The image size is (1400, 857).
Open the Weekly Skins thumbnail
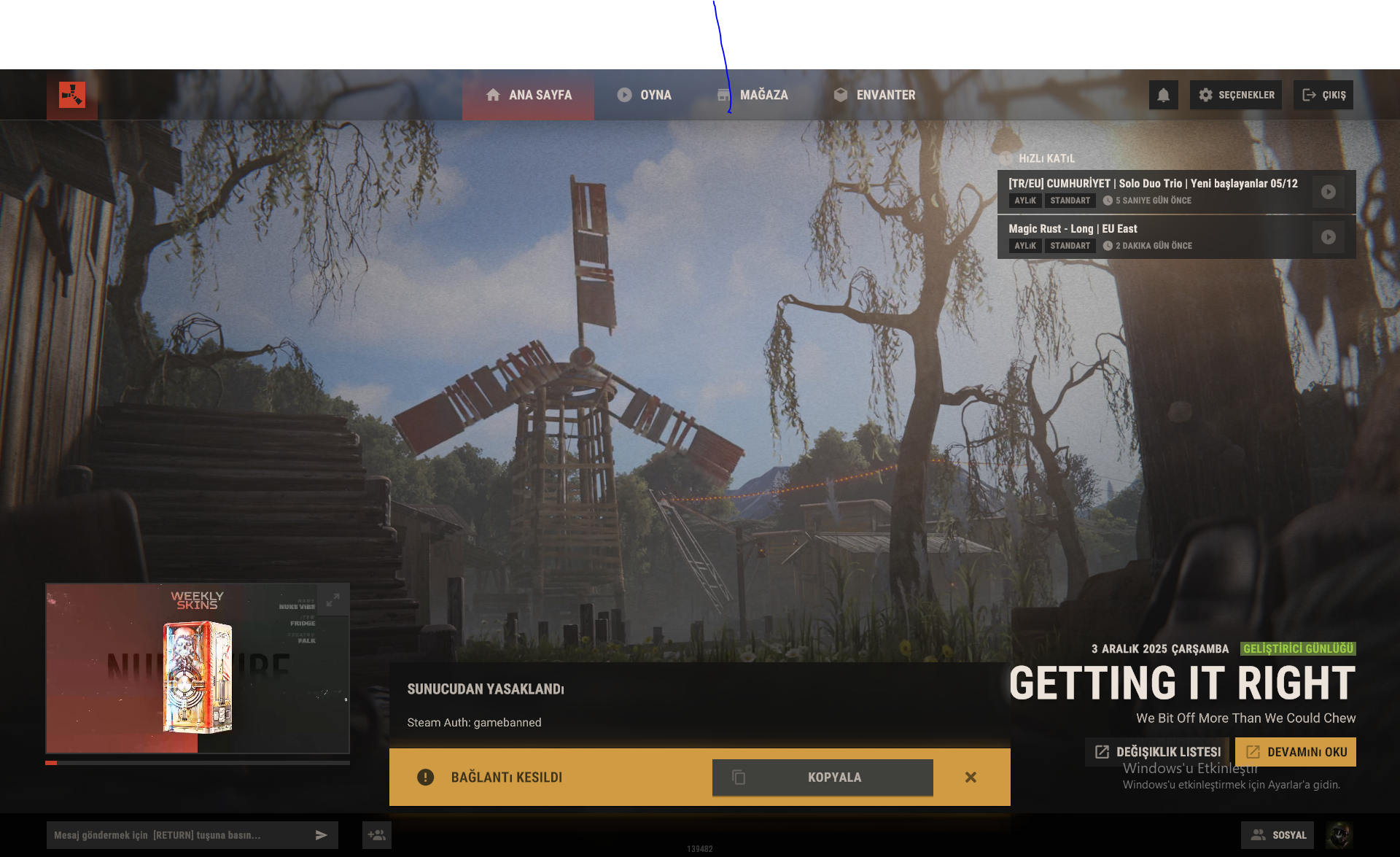coord(198,668)
